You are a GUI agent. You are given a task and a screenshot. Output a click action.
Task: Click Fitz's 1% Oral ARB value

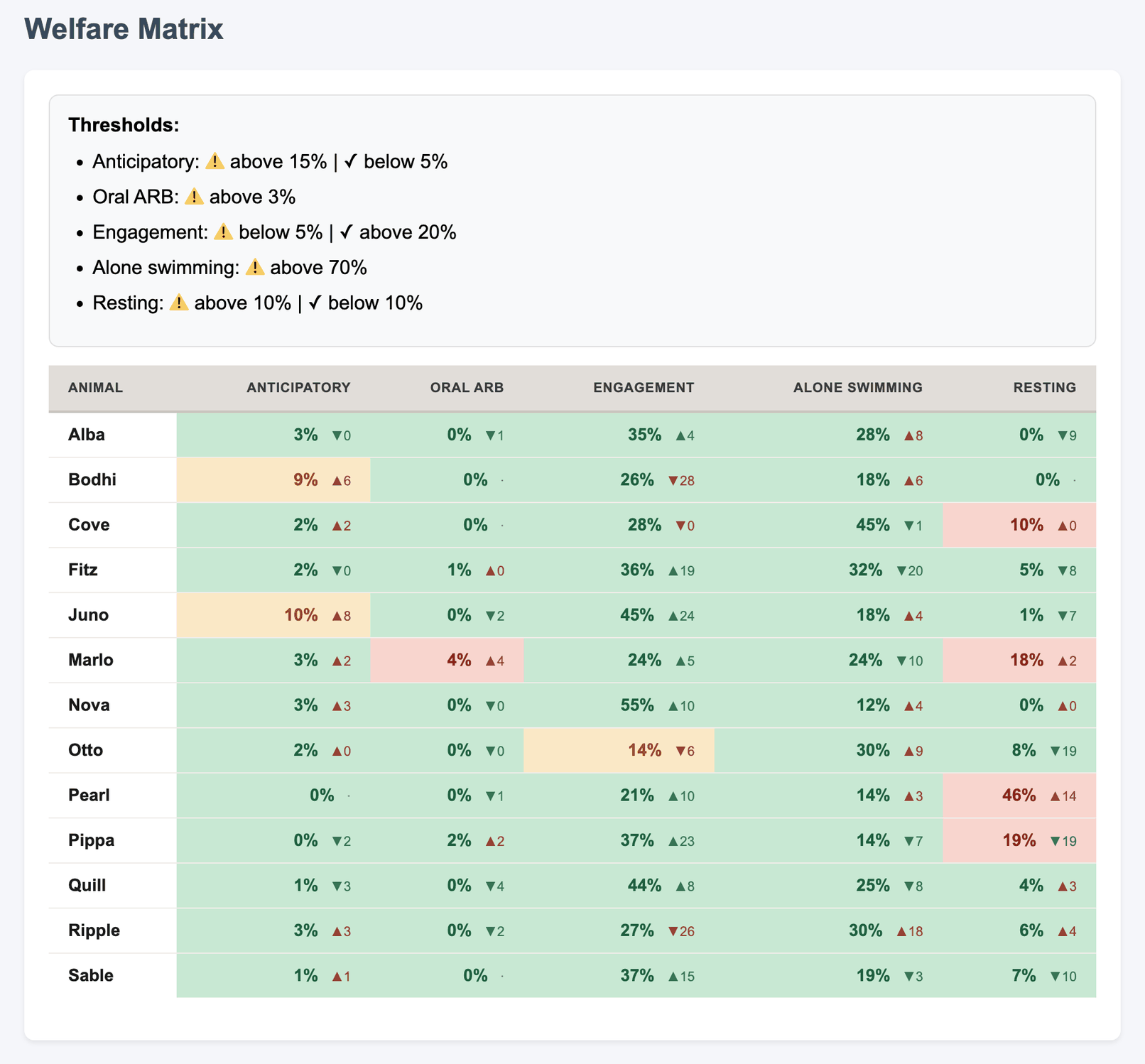pyautogui.click(x=460, y=570)
